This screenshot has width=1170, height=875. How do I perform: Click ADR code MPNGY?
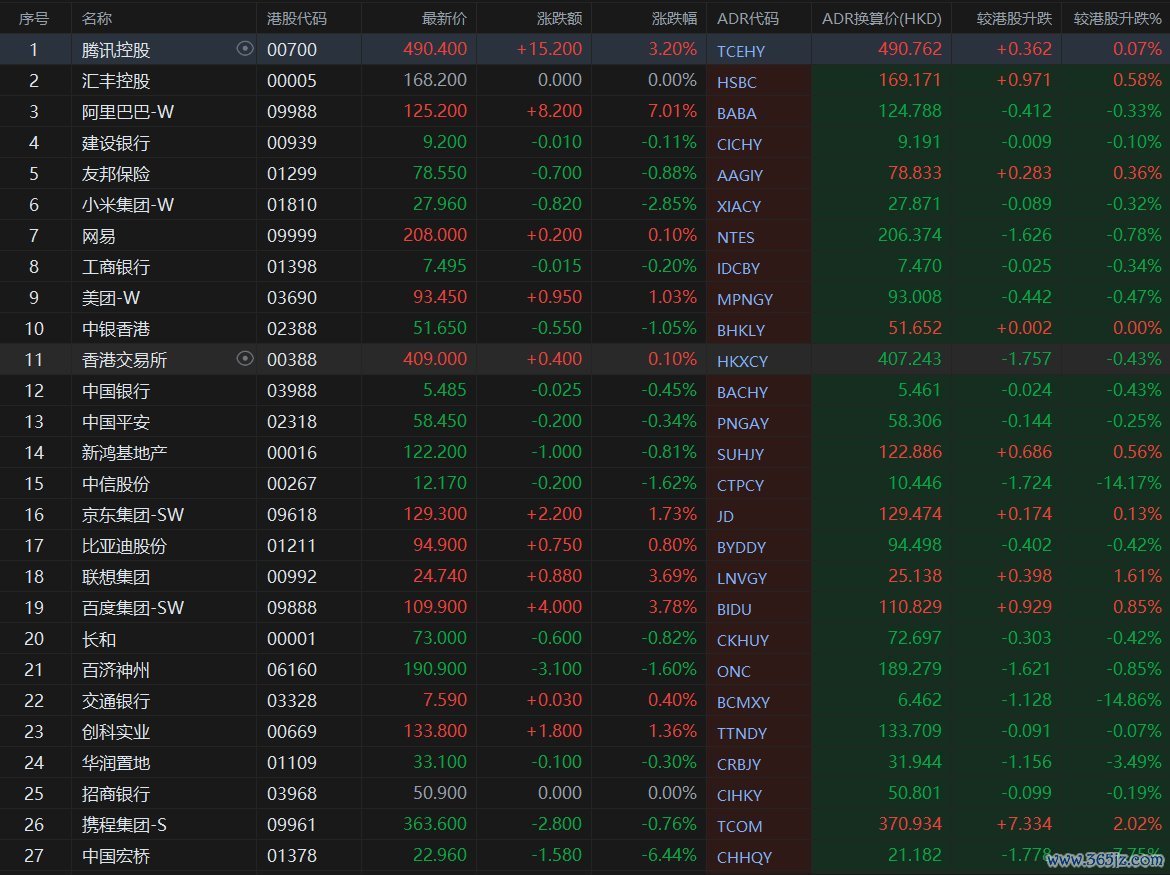[x=745, y=299]
